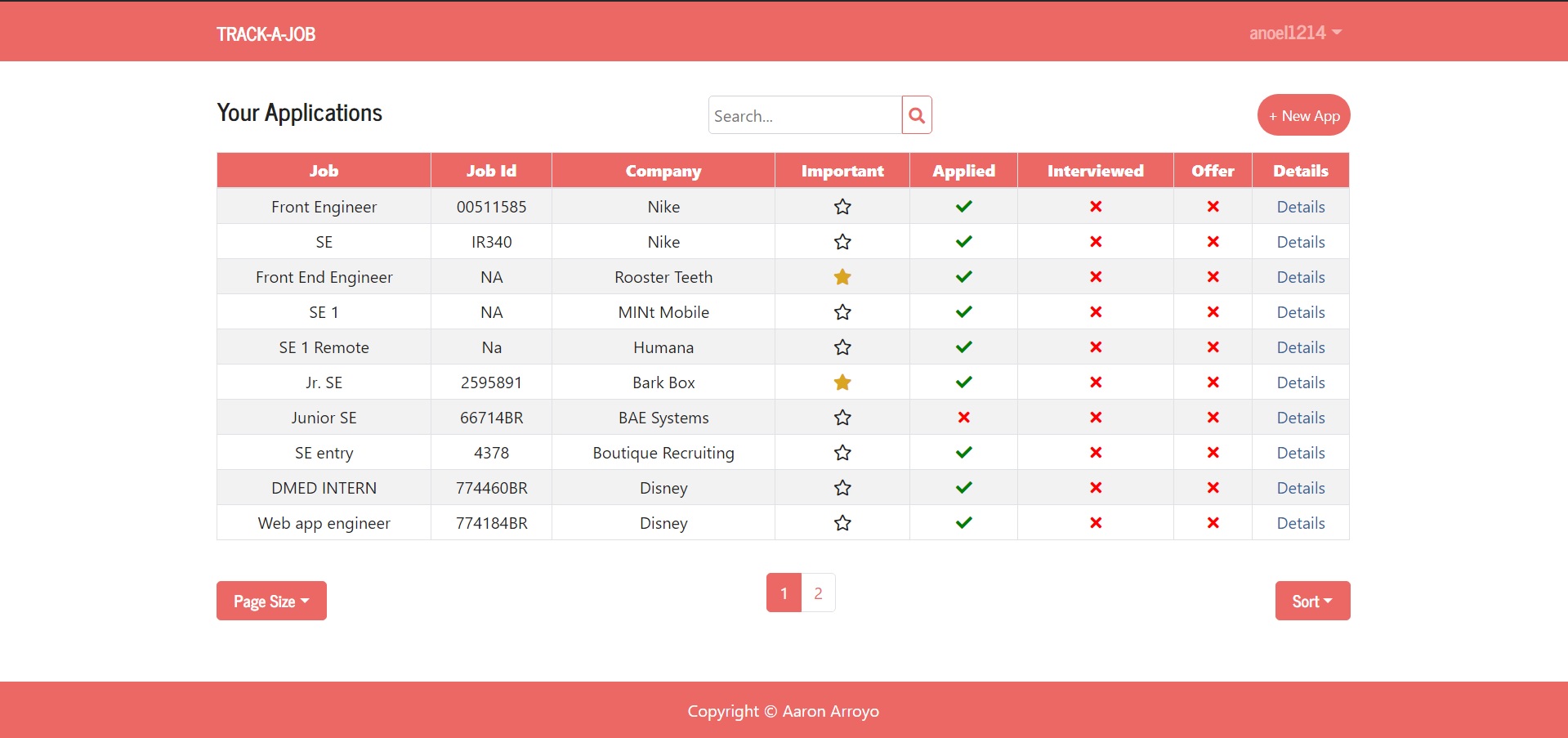
Task: Unmark gold star for Rooster Teeth row
Action: click(842, 277)
